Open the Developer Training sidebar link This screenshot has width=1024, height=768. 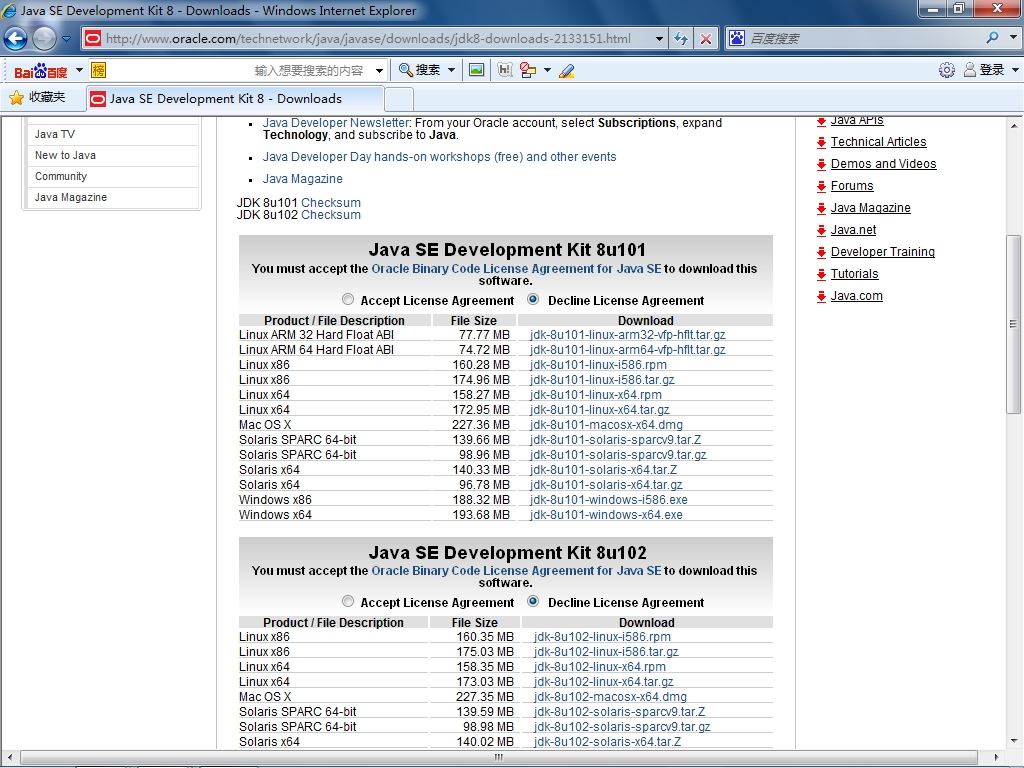[x=882, y=252]
